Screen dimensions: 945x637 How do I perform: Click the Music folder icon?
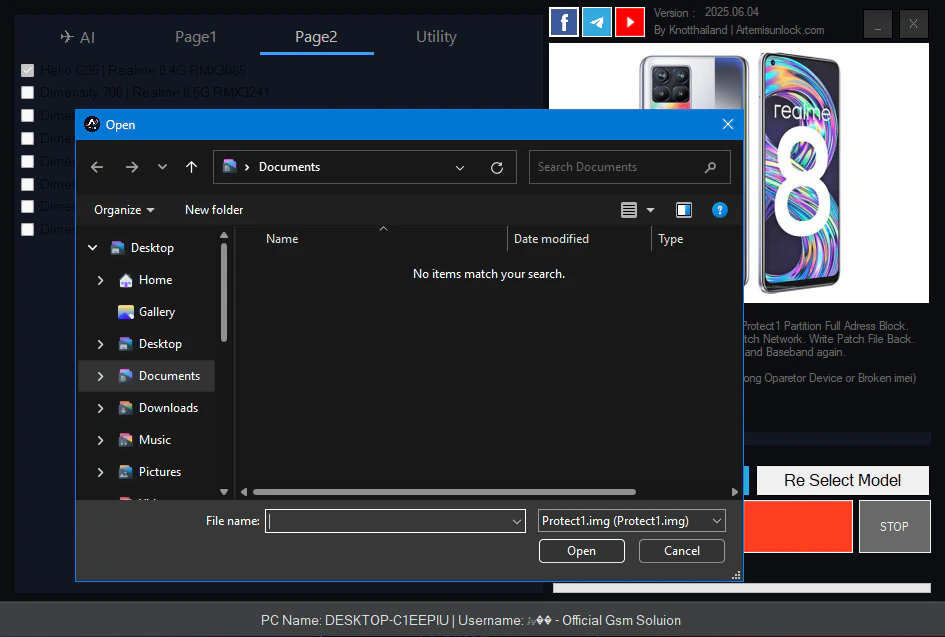tap(125, 440)
